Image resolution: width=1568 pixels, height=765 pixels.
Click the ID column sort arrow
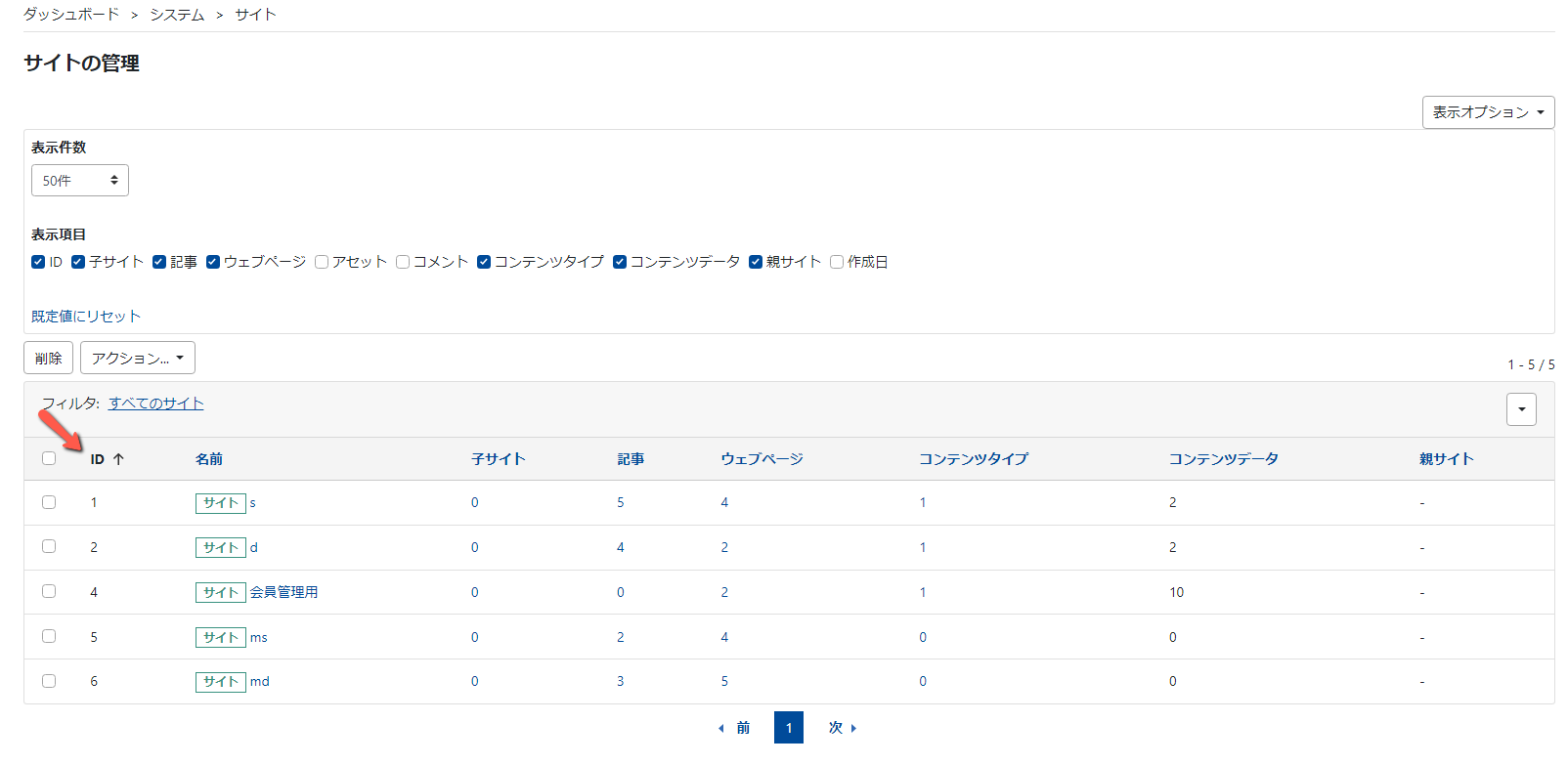pos(117,459)
